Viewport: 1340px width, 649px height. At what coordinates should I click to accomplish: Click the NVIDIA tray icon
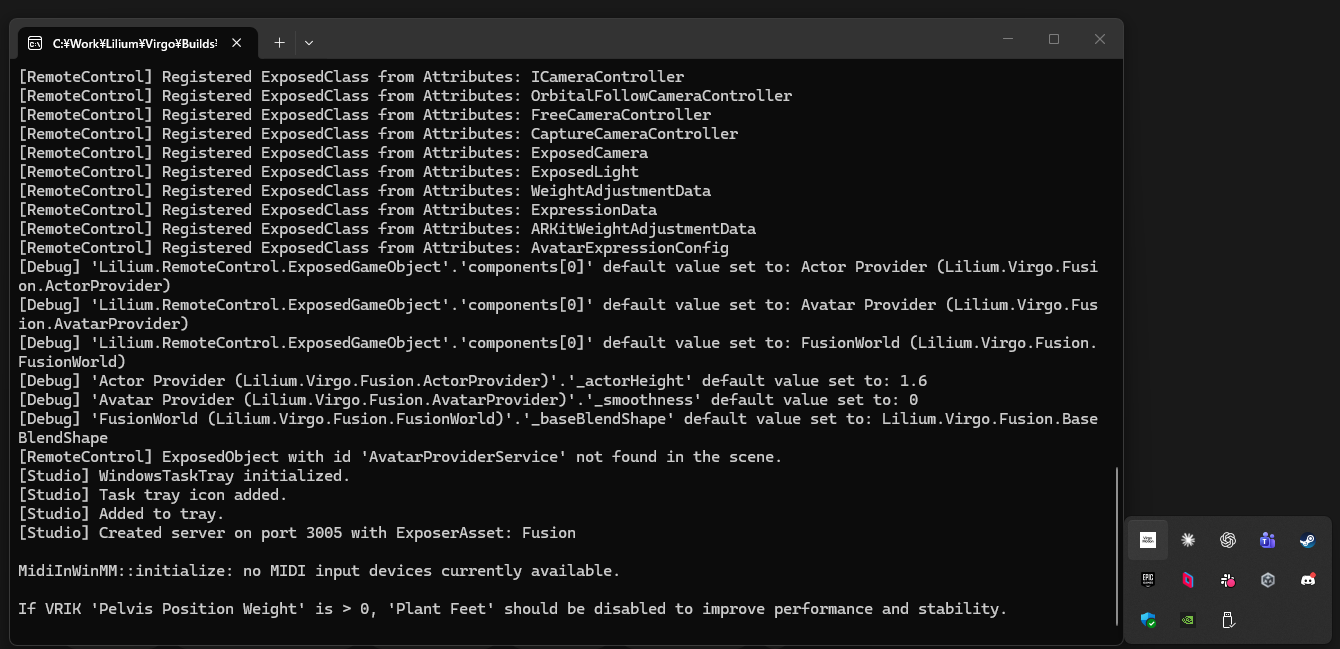[x=1188, y=620]
